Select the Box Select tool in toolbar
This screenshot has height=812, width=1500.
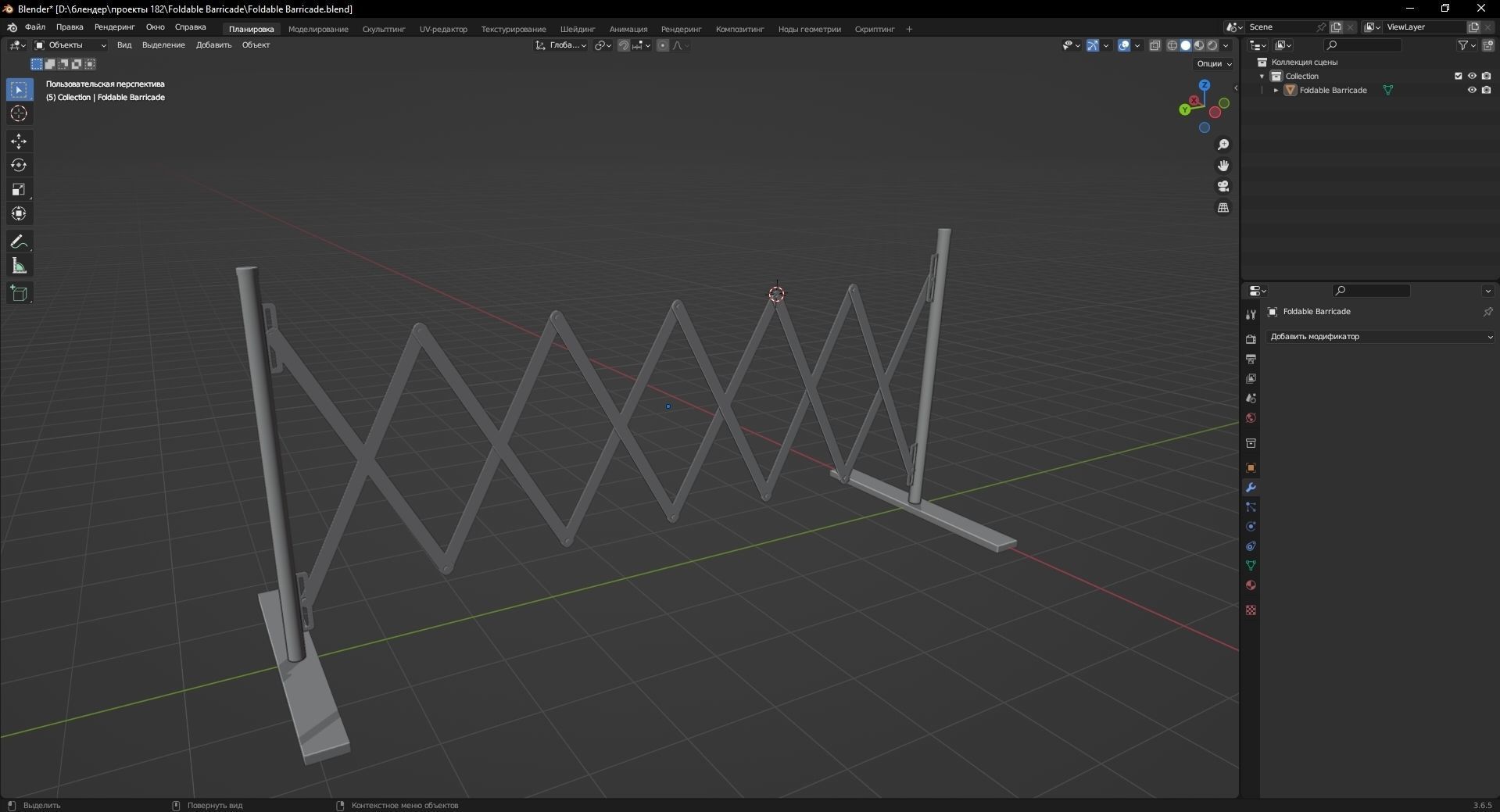click(x=19, y=90)
